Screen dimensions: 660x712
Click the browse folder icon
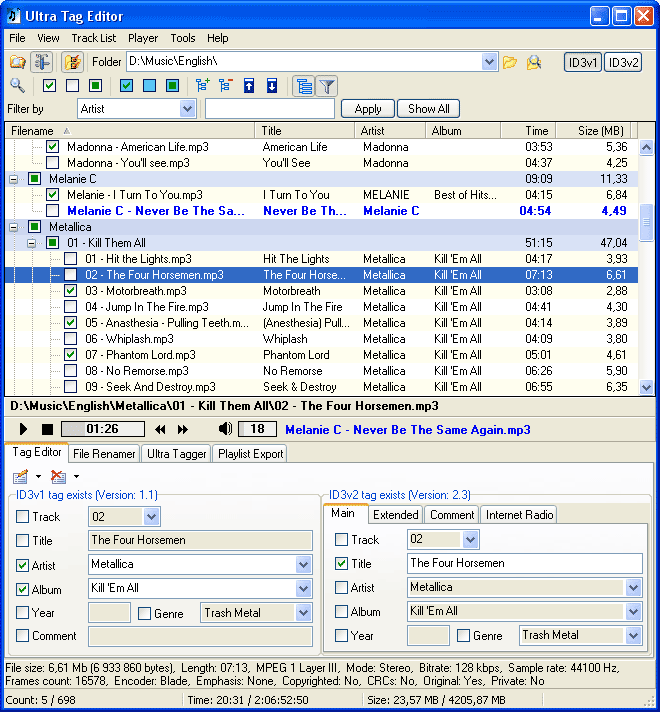tap(510, 62)
